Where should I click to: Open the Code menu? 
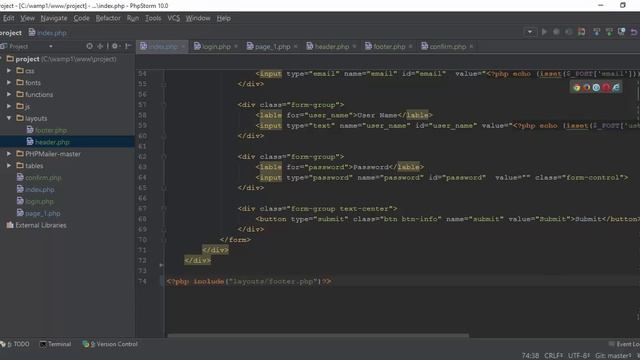pyautogui.click(x=81, y=18)
